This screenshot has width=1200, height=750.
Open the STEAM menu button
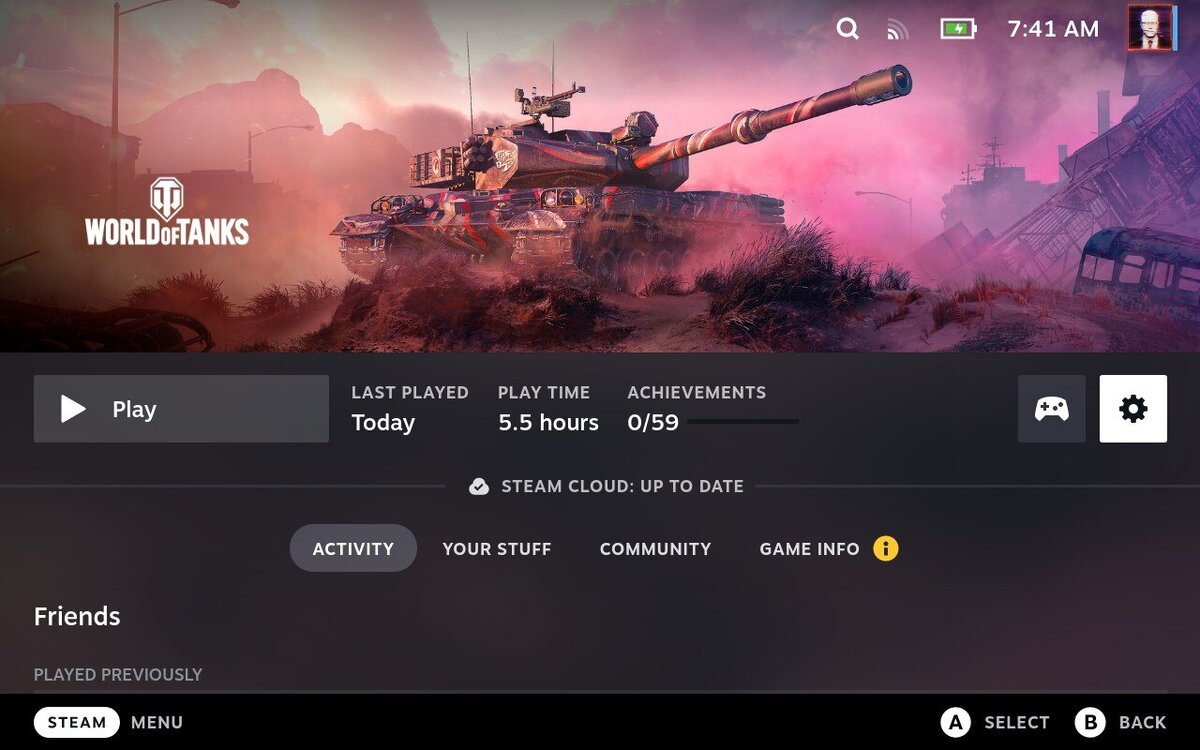click(77, 722)
